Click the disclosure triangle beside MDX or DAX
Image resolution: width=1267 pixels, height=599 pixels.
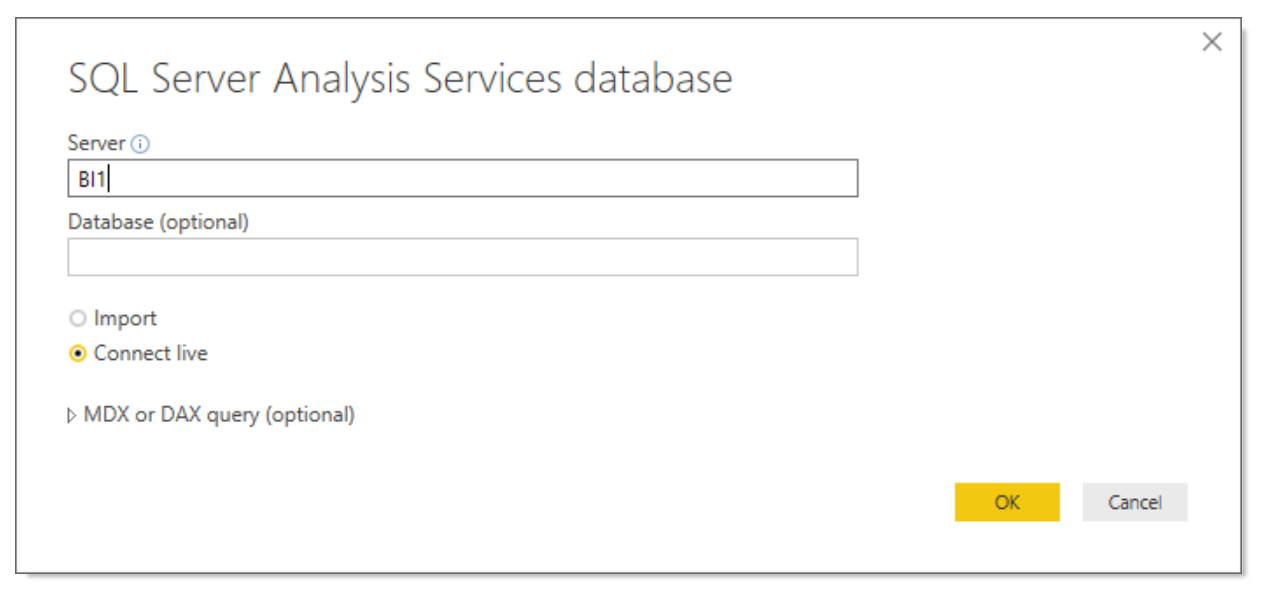pyautogui.click(x=72, y=415)
